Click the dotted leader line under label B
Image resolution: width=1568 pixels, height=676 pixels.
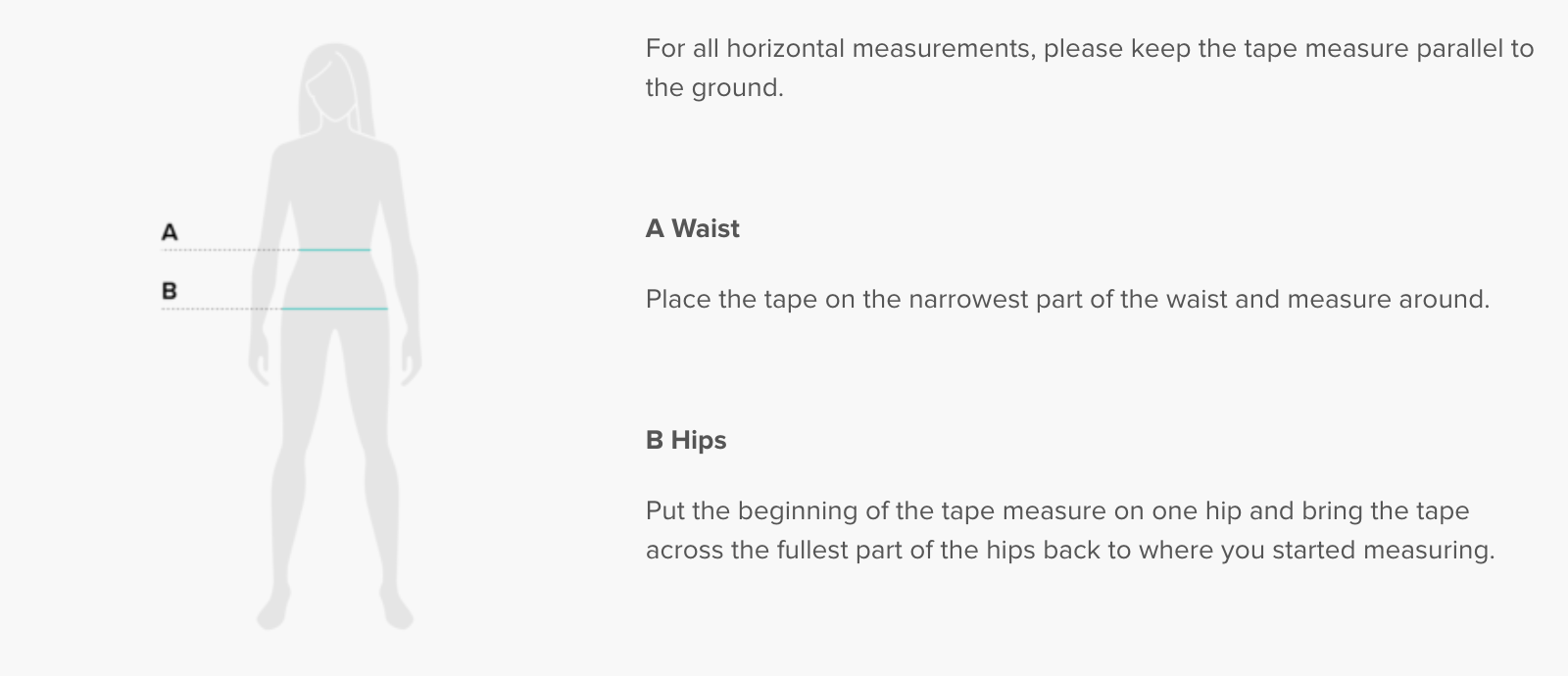coord(220,309)
